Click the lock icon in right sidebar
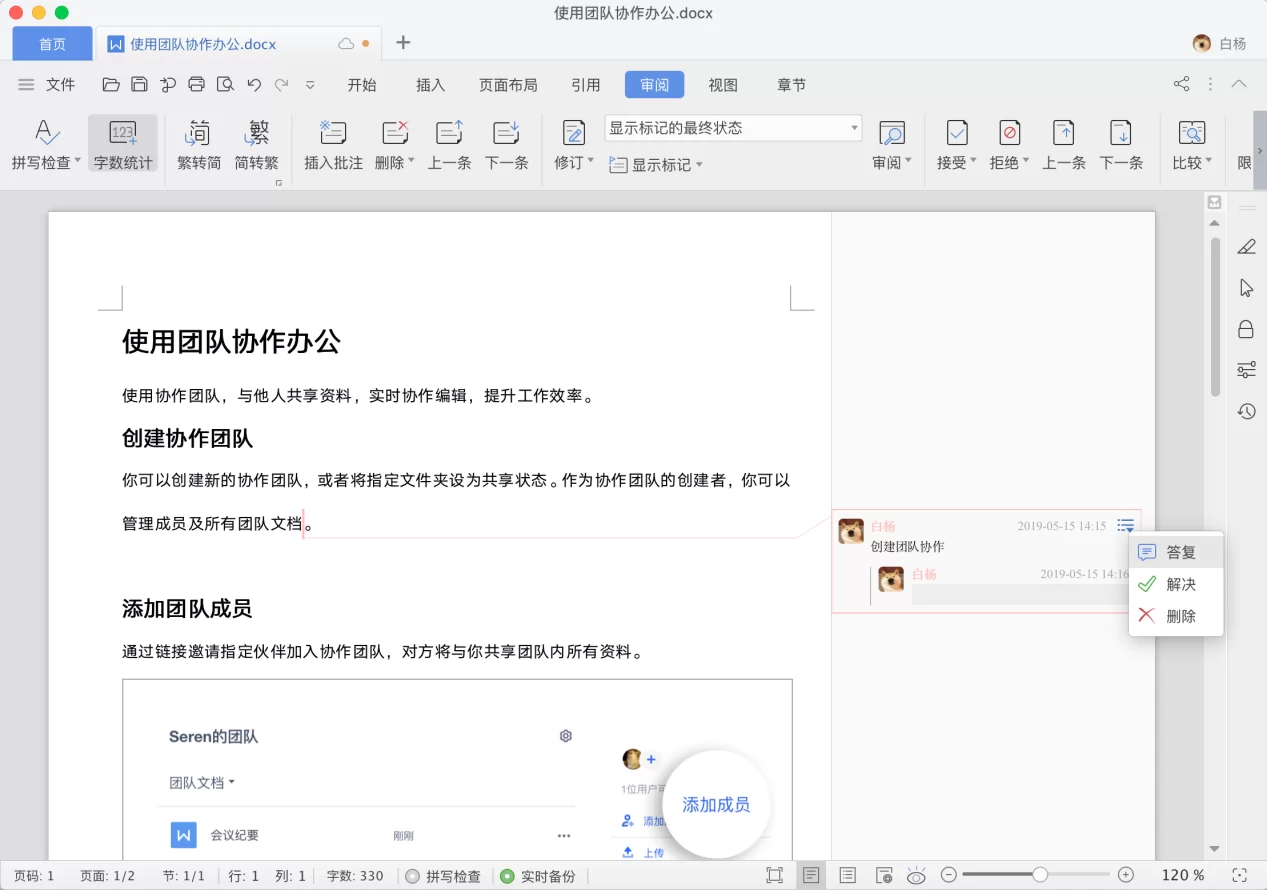Viewport: 1267px width, 890px height. [1246, 329]
